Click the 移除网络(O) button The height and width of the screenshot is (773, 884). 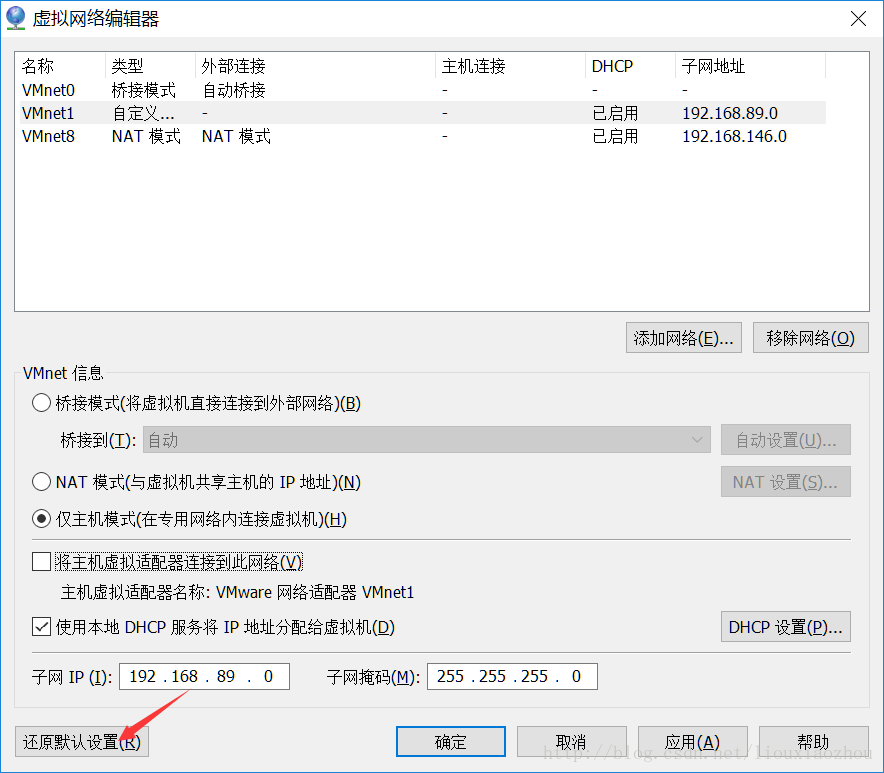pos(810,338)
